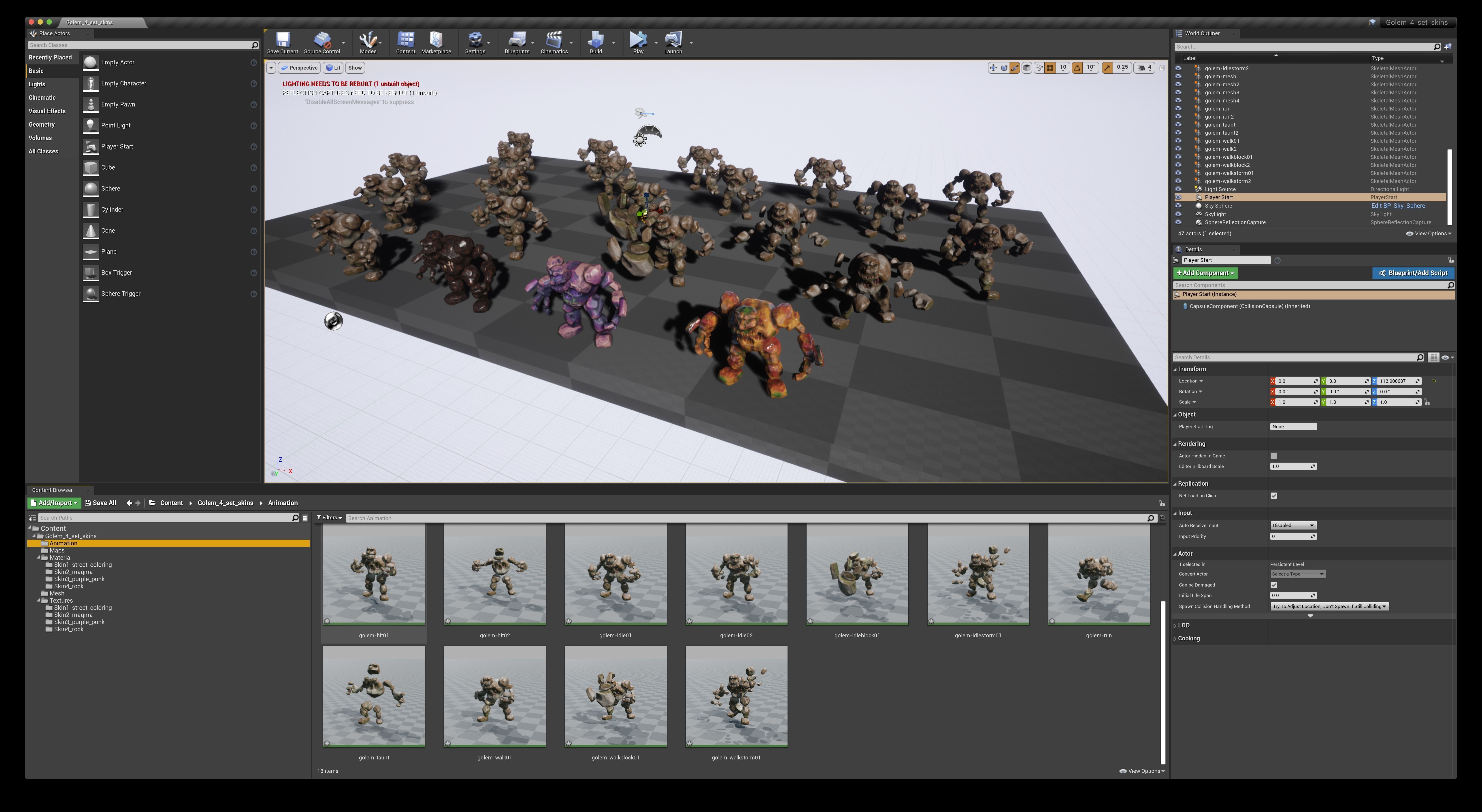Select the viewport translate mode icon
The width and height of the screenshot is (1482, 812).
pyautogui.click(x=993, y=68)
